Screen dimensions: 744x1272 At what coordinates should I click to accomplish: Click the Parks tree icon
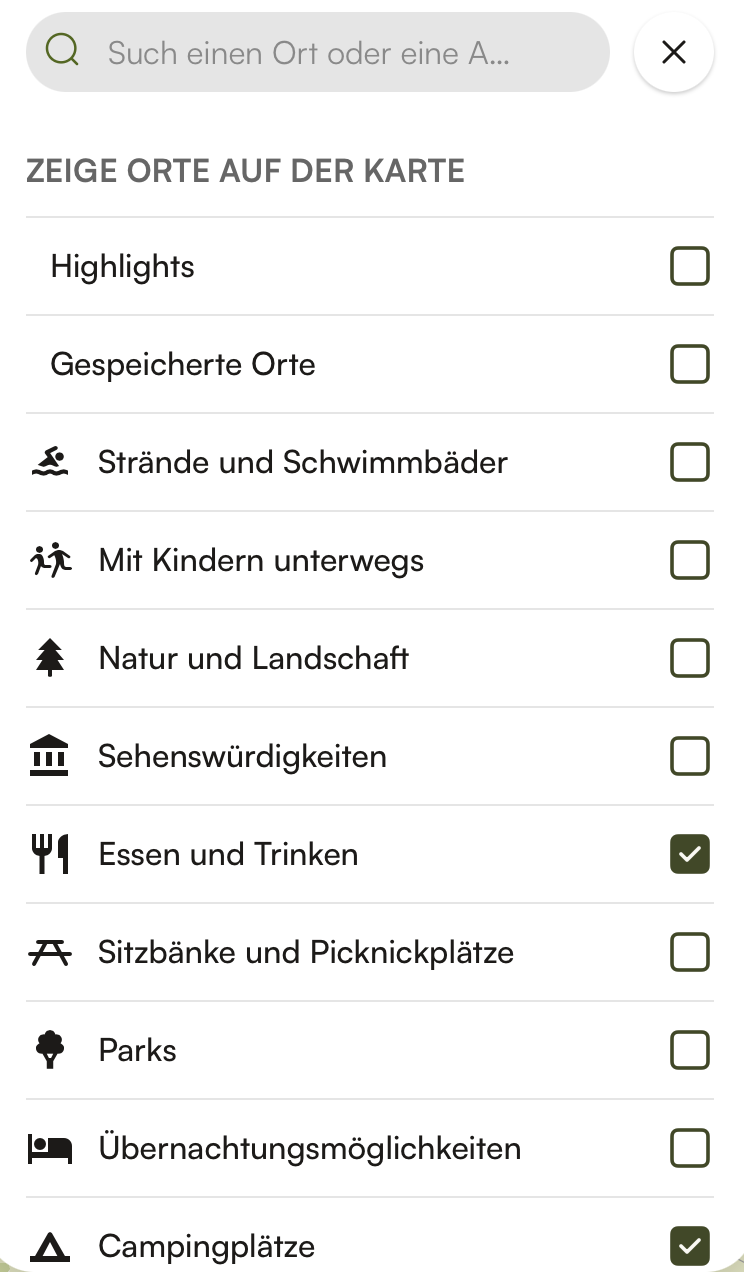[x=49, y=1050]
